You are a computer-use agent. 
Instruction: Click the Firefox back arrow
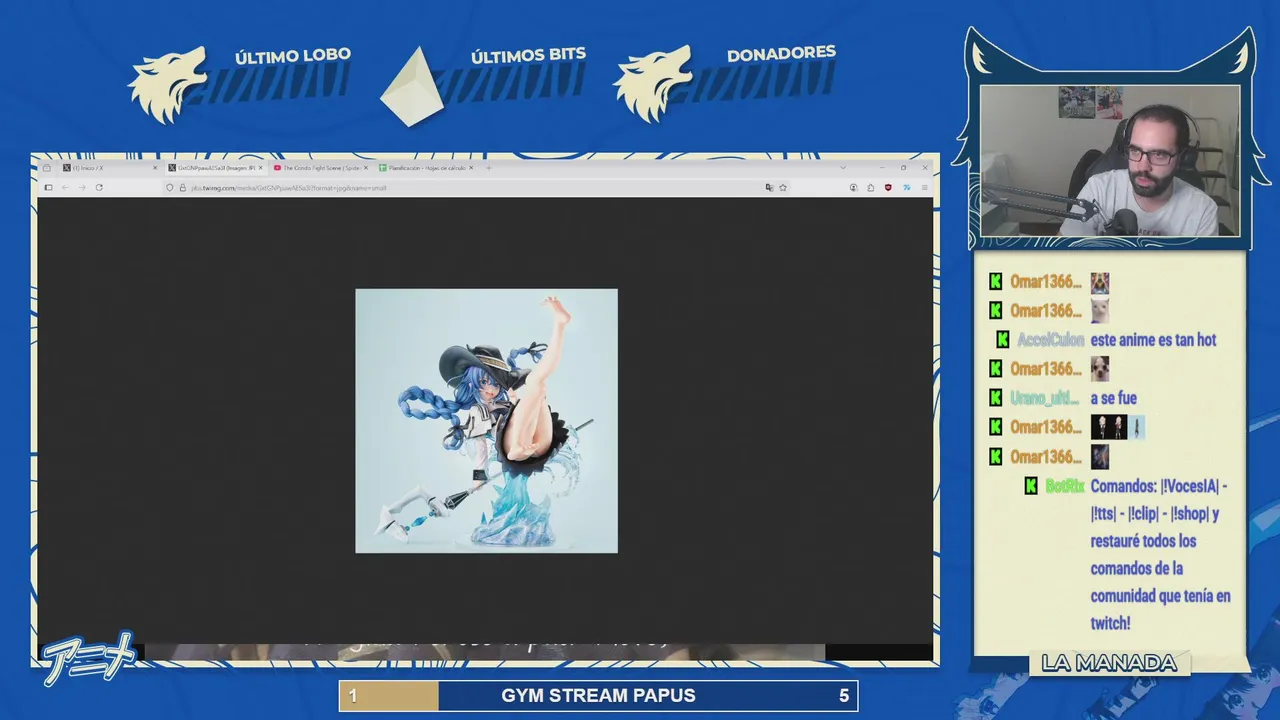[x=65, y=188]
